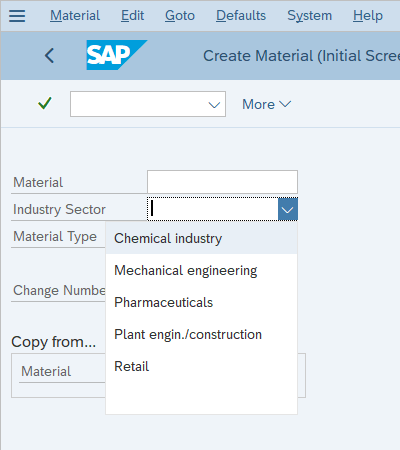Viewport: 400px width, 450px height.
Task: Open the Edit menu
Action: click(x=132, y=15)
